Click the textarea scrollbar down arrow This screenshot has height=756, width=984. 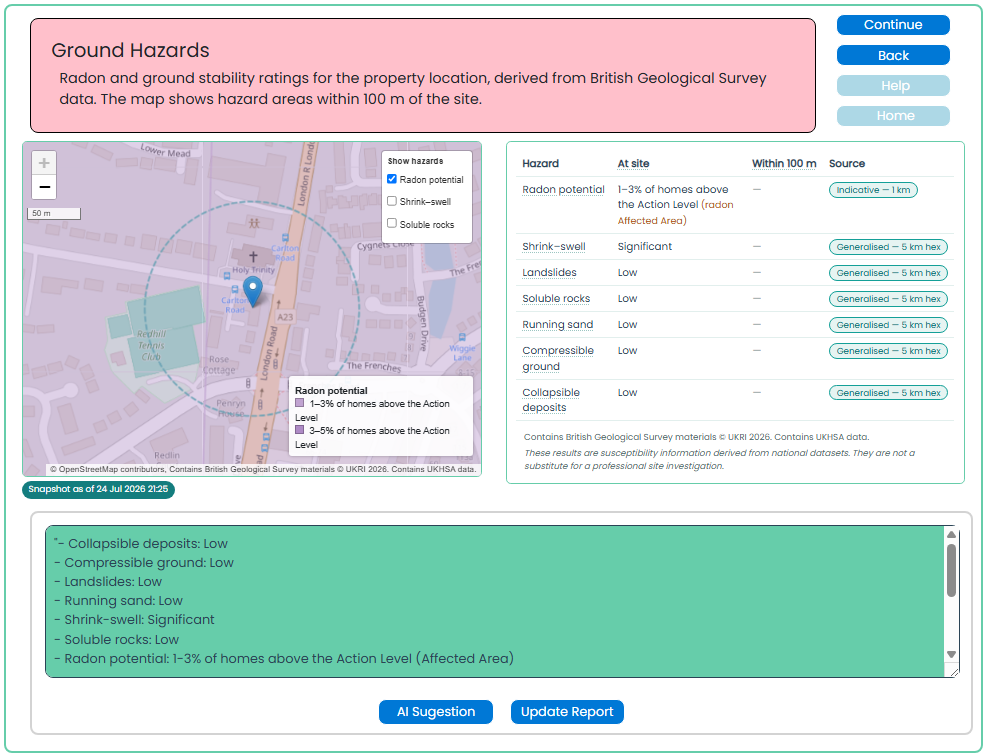point(951,654)
